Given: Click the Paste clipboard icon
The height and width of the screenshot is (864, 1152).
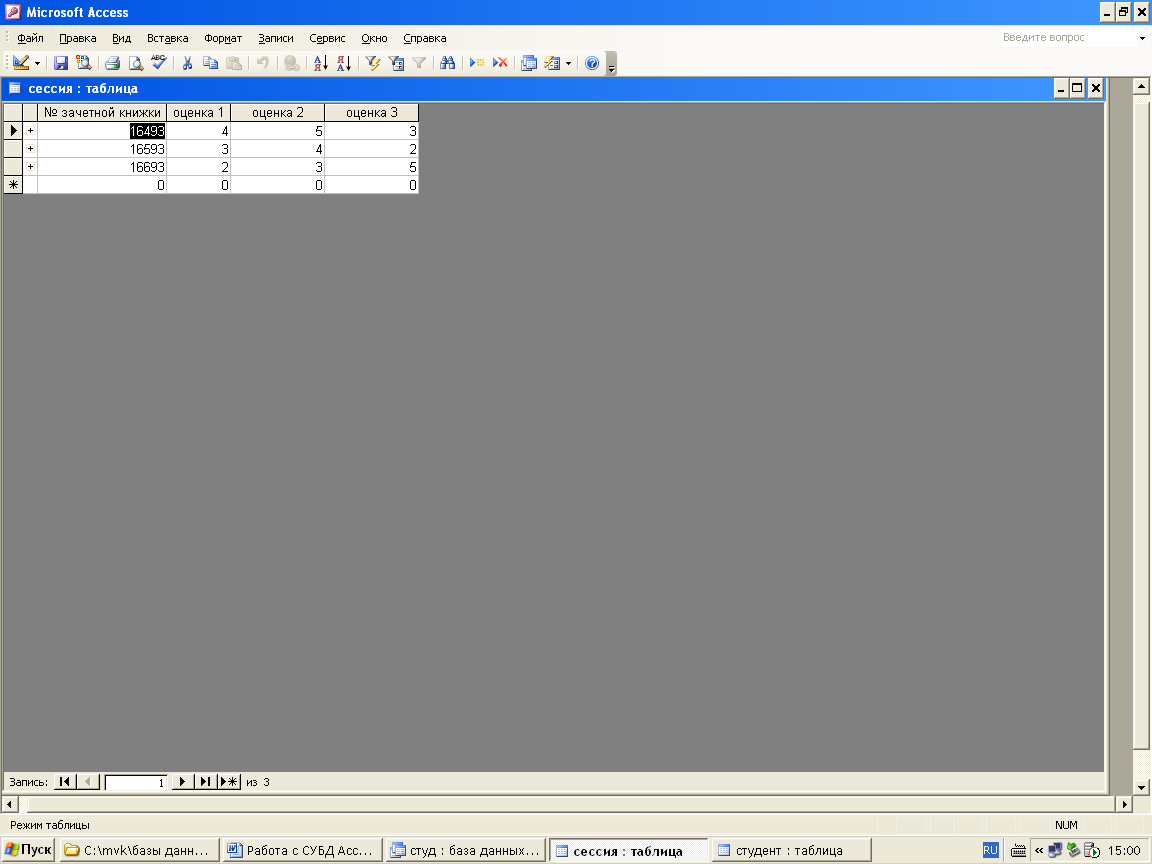Looking at the screenshot, I should click(234, 63).
